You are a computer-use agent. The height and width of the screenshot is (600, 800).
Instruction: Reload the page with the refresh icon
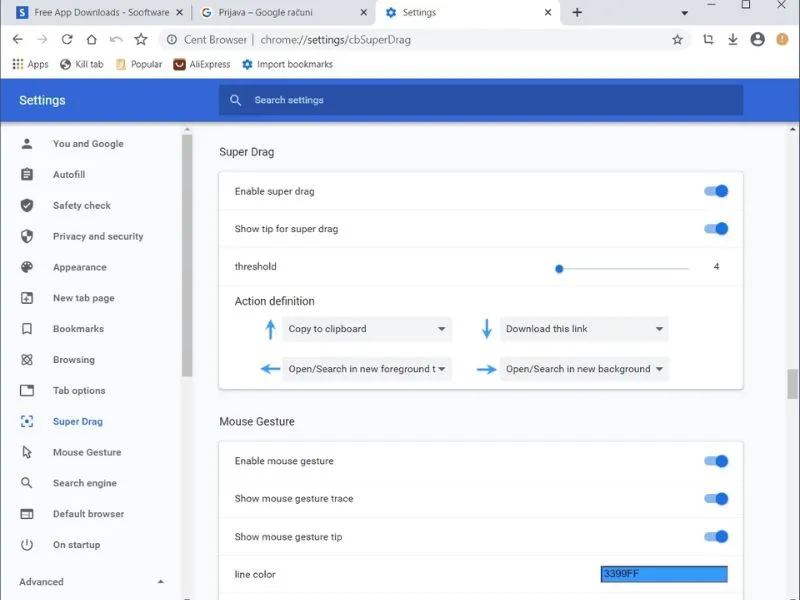pyautogui.click(x=67, y=39)
